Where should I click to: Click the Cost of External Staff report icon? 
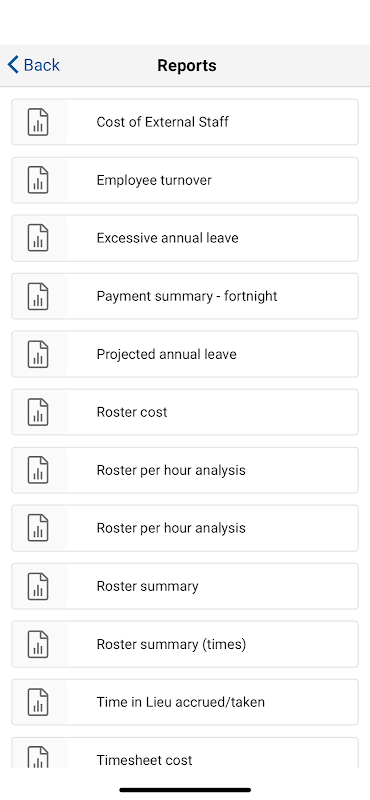point(38,122)
